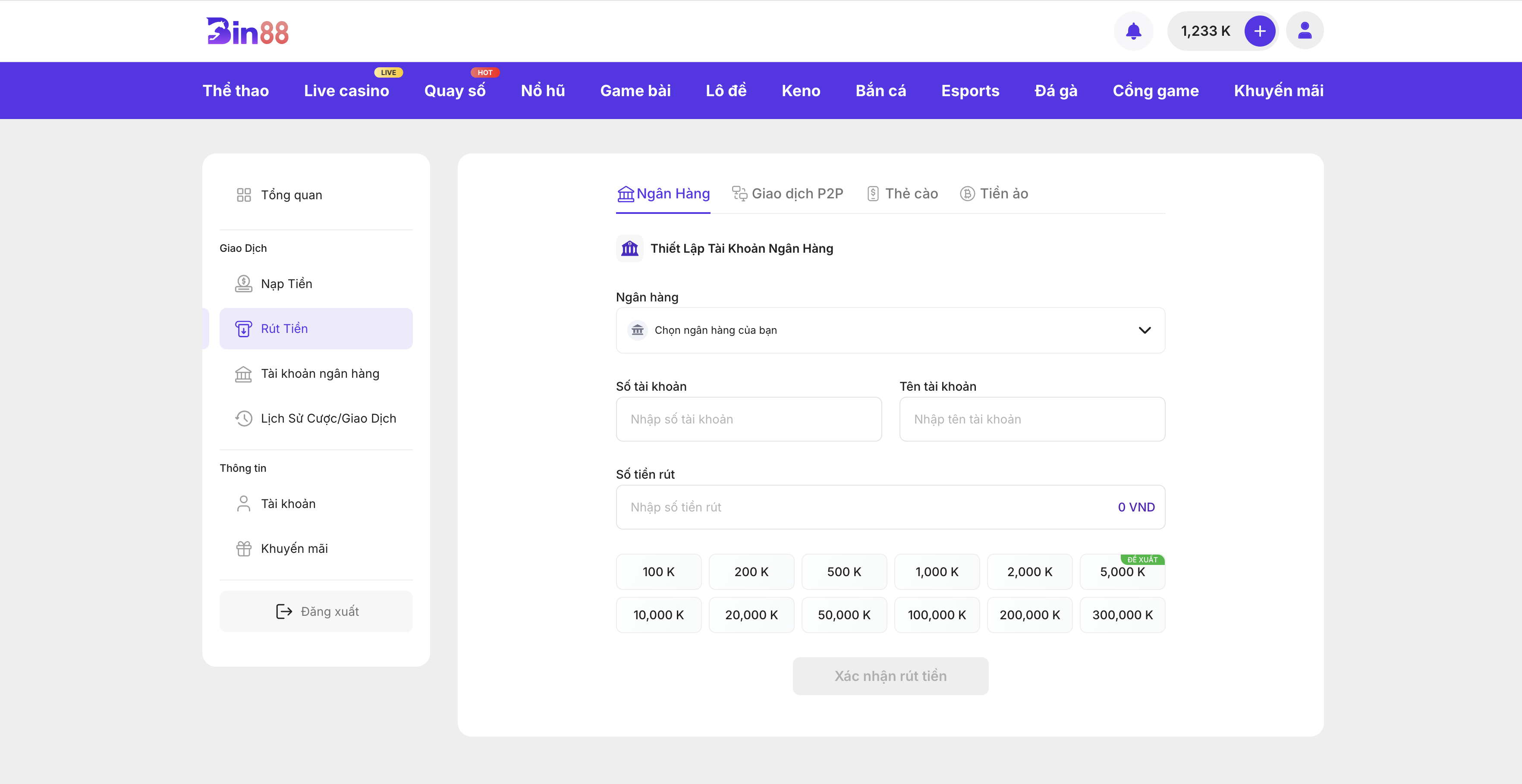The width and height of the screenshot is (1522, 784).
Task: Click the bank icon beside Thiết Lập heading
Action: coord(630,248)
